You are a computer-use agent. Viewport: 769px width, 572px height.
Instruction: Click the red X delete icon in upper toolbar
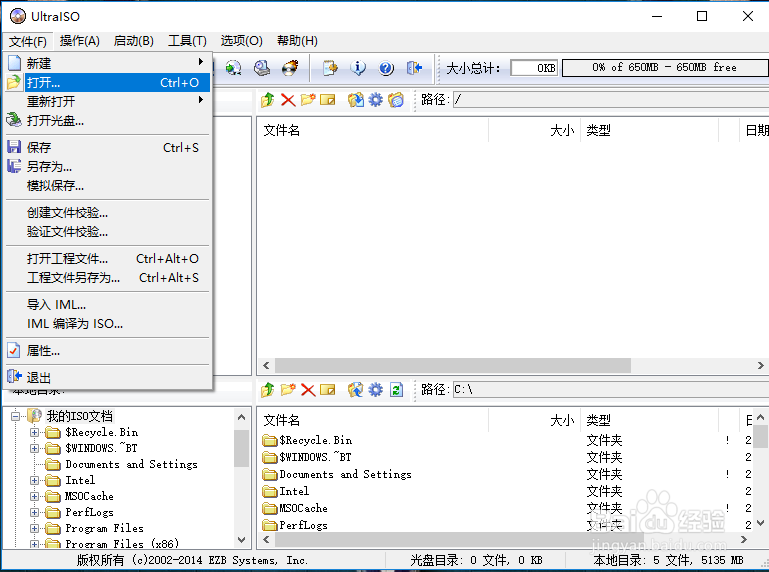point(288,100)
